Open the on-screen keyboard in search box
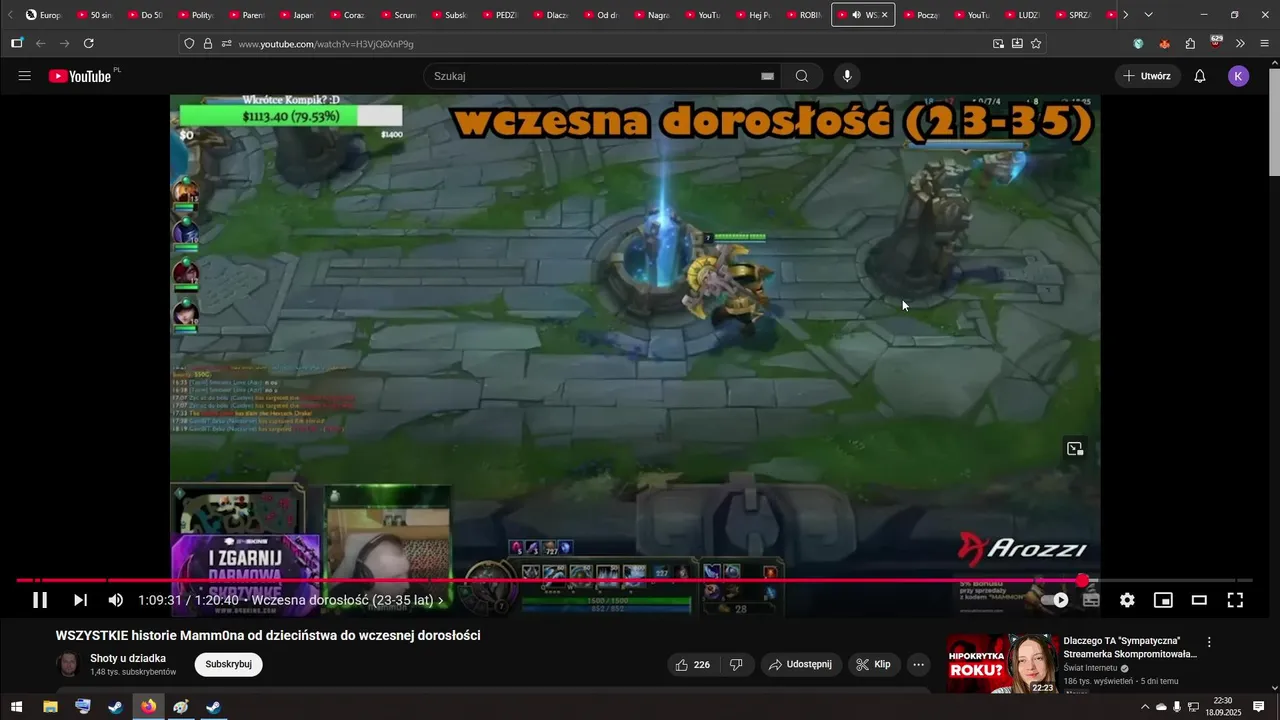Viewport: 1280px width, 720px height. (x=767, y=76)
